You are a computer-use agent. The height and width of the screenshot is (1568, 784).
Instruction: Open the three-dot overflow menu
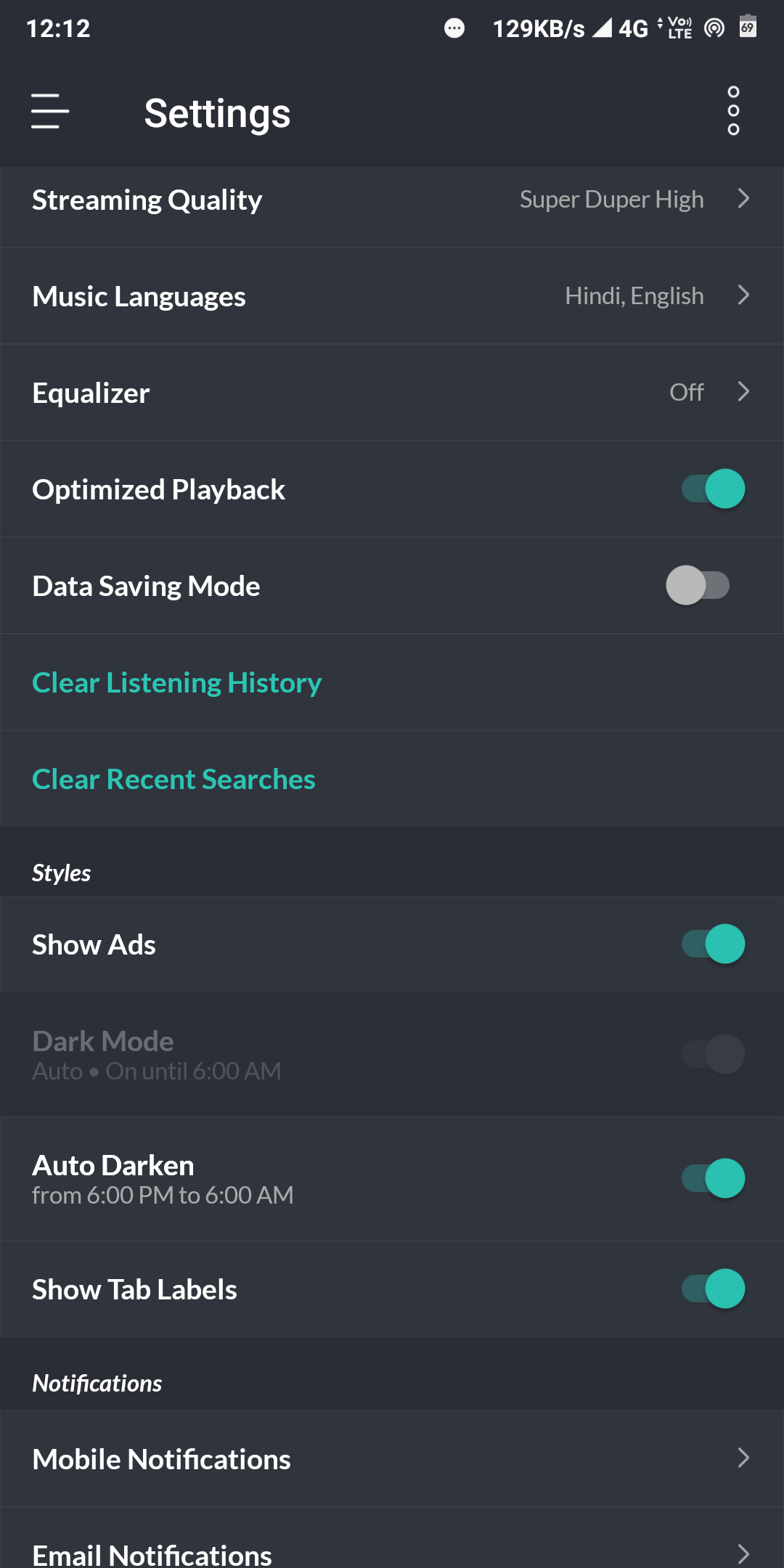(733, 111)
